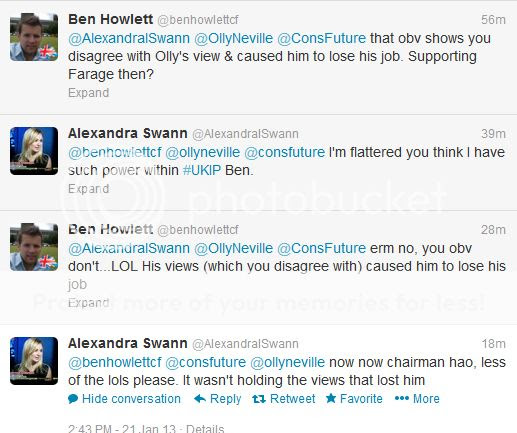This screenshot has height=433, width=517.
Task: Expand the 39m Alexandra Swann tweet
Action: point(89,189)
